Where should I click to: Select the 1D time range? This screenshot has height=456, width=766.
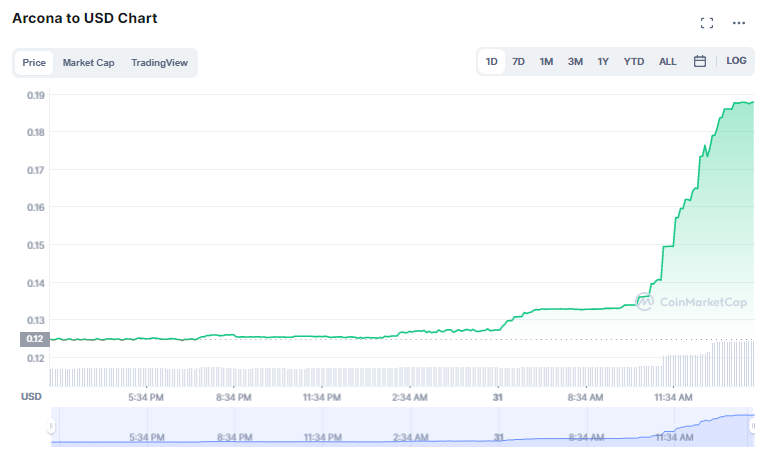pos(491,62)
